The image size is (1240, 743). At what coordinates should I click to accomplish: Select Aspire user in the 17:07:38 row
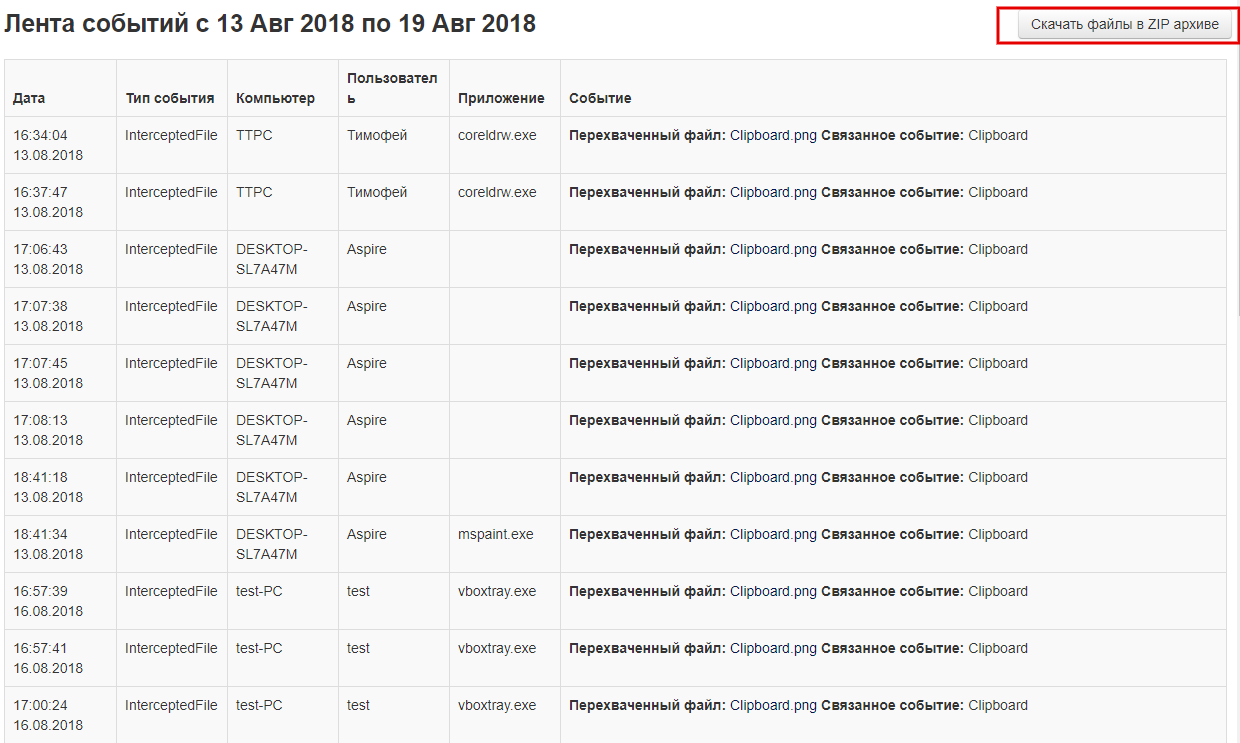(367, 306)
